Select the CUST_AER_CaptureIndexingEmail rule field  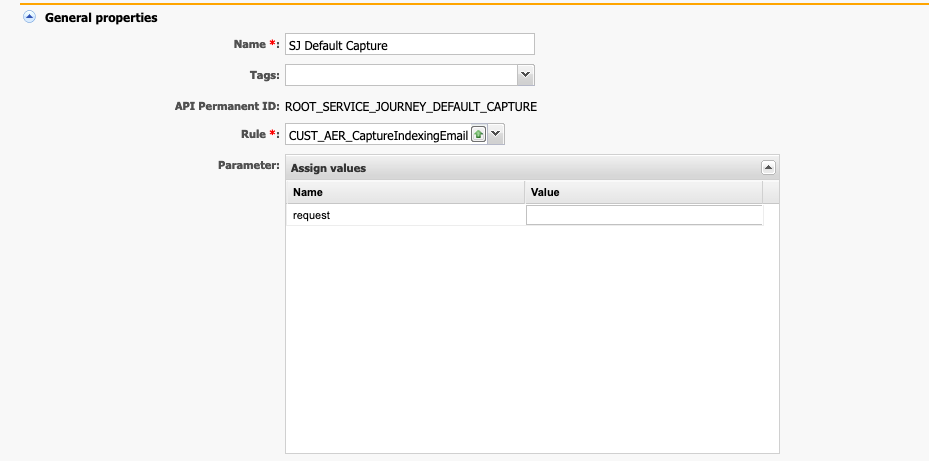pyautogui.click(x=378, y=135)
